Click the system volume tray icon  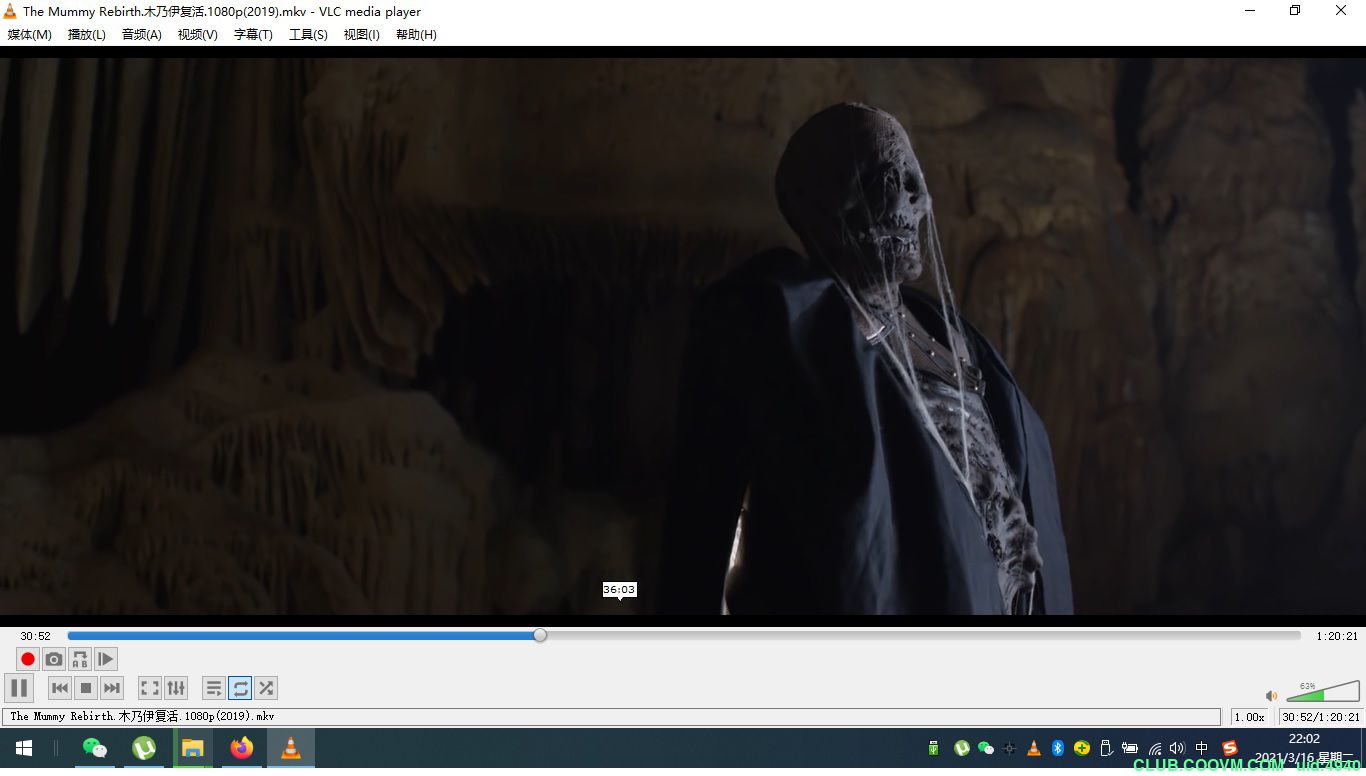point(1177,748)
